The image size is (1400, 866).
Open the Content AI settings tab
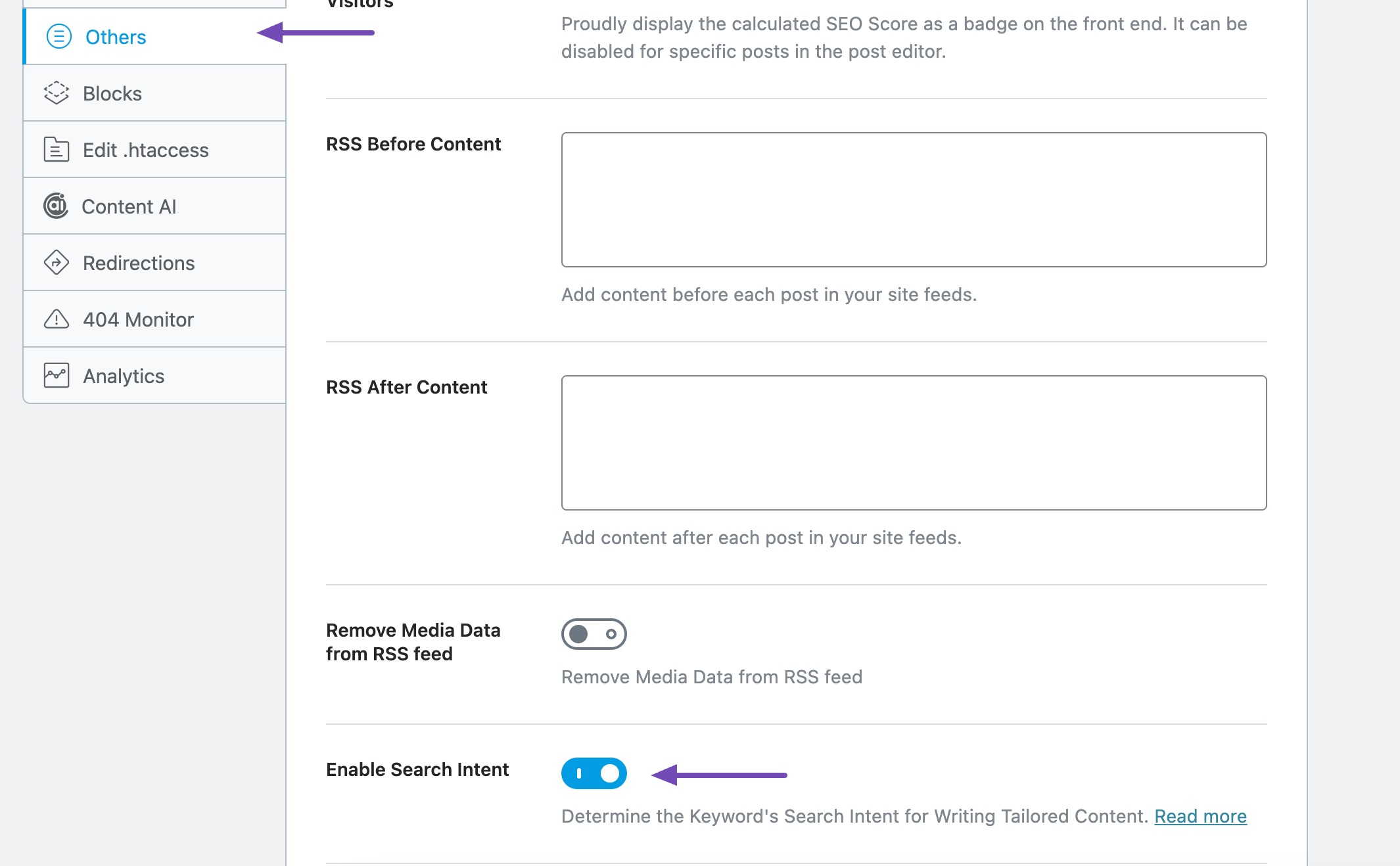tap(129, 206)
